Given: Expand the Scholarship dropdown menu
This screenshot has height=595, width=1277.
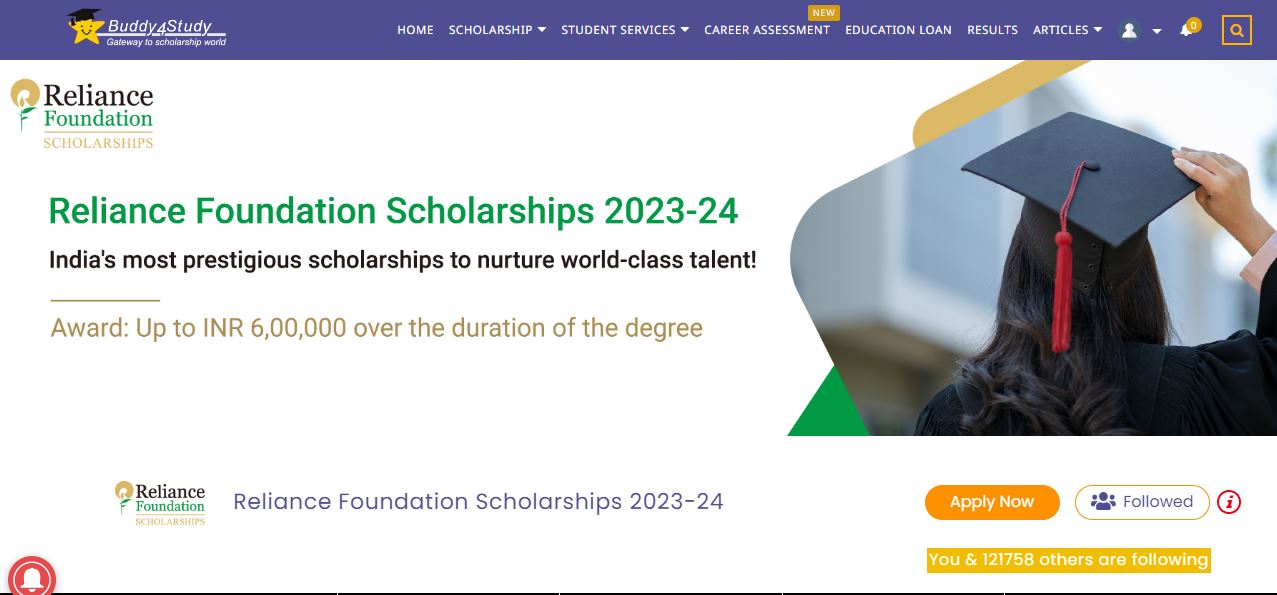Looking at the screenshot, I should click(497, 30).
